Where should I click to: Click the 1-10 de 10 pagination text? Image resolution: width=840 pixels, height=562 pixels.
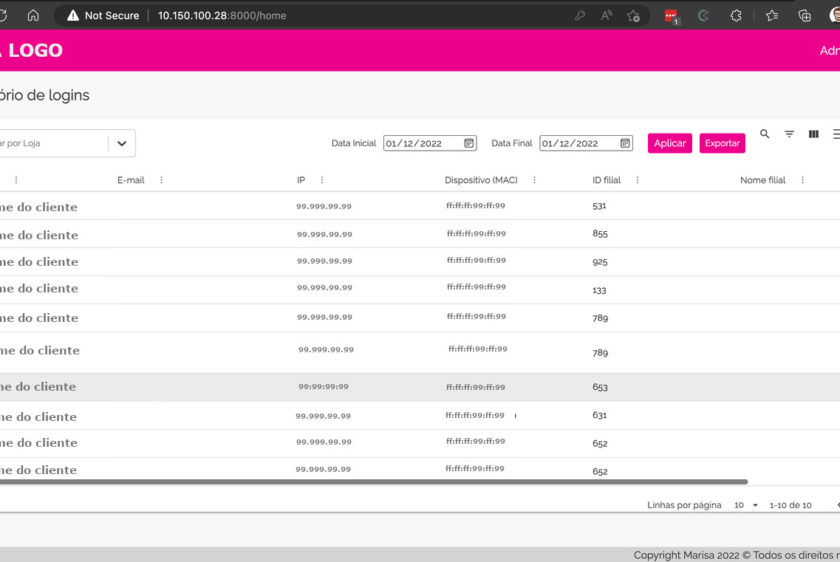click(x=790, y=505)
